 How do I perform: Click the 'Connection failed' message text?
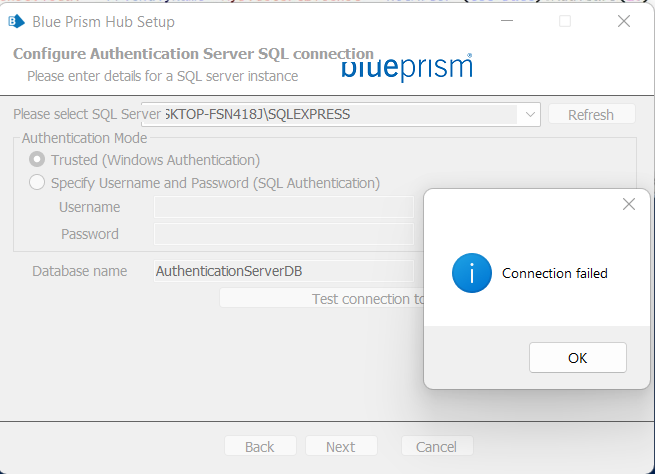coord(555,273)
